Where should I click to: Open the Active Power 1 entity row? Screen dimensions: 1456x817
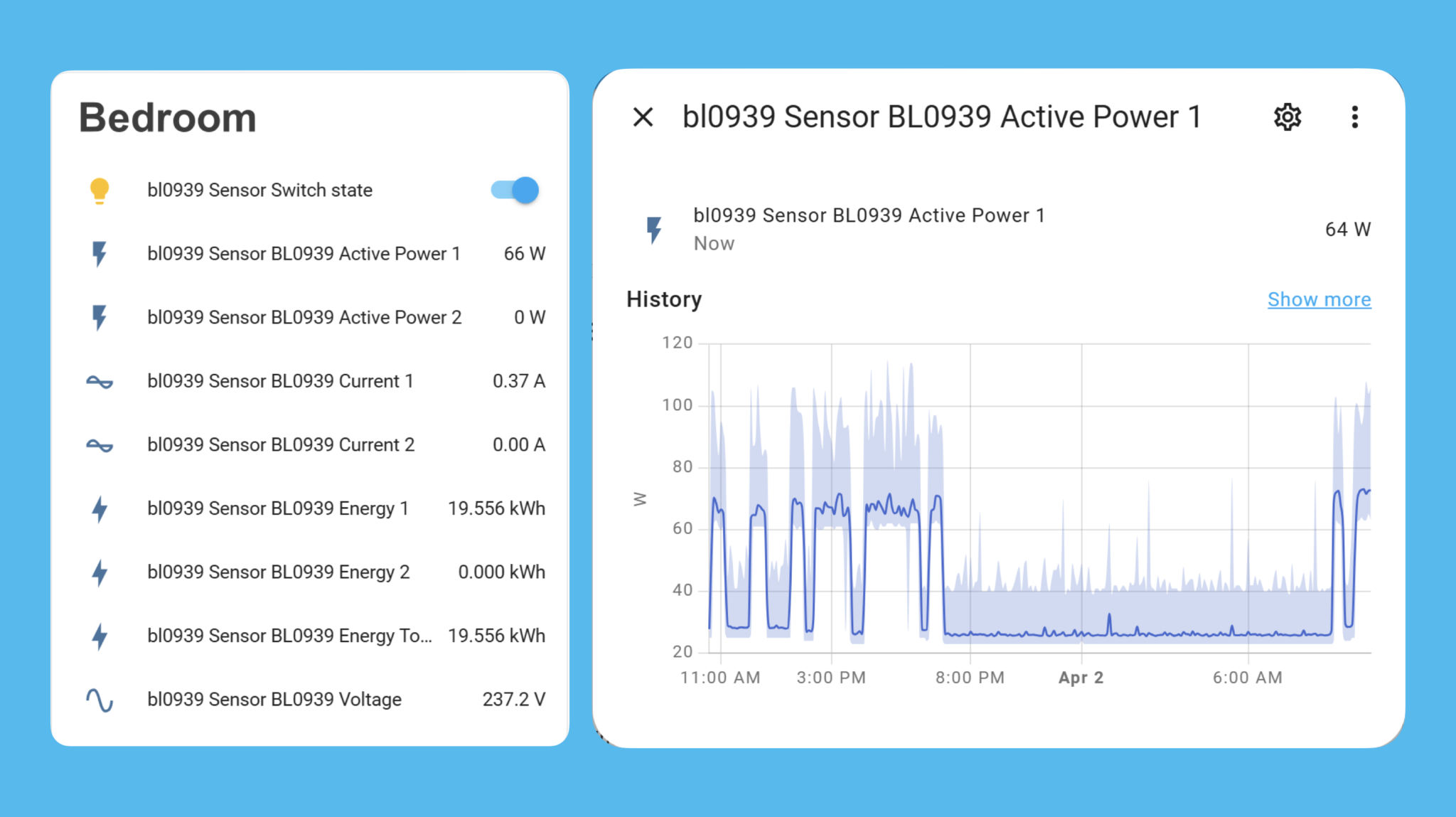[x=305, y=253]
